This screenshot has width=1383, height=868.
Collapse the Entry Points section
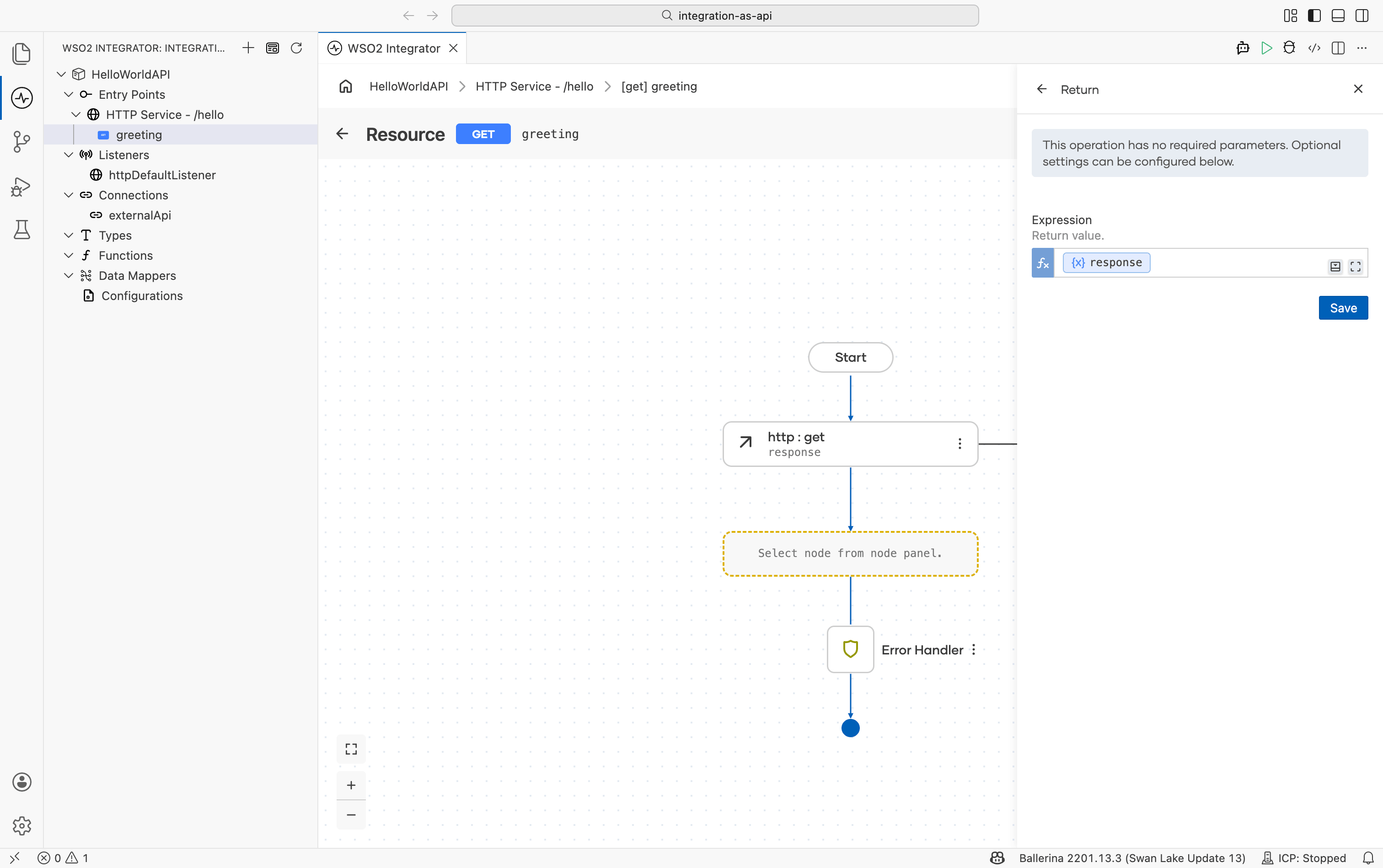coord(69,94)
